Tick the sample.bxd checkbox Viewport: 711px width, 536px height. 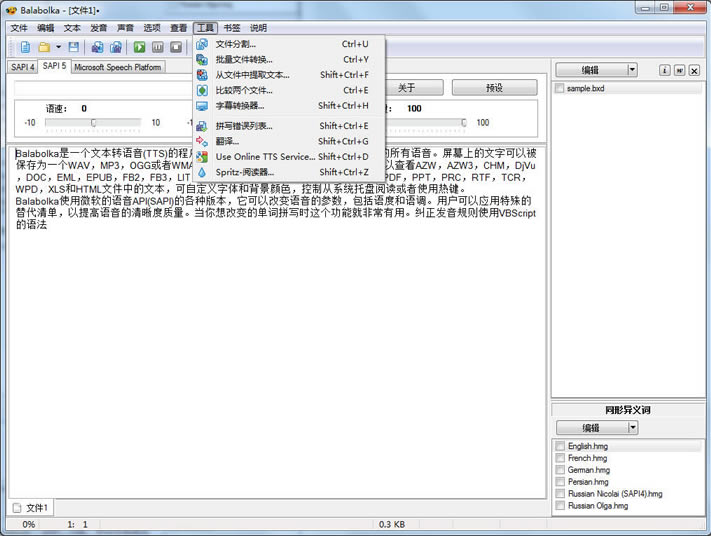pos(560,89)
